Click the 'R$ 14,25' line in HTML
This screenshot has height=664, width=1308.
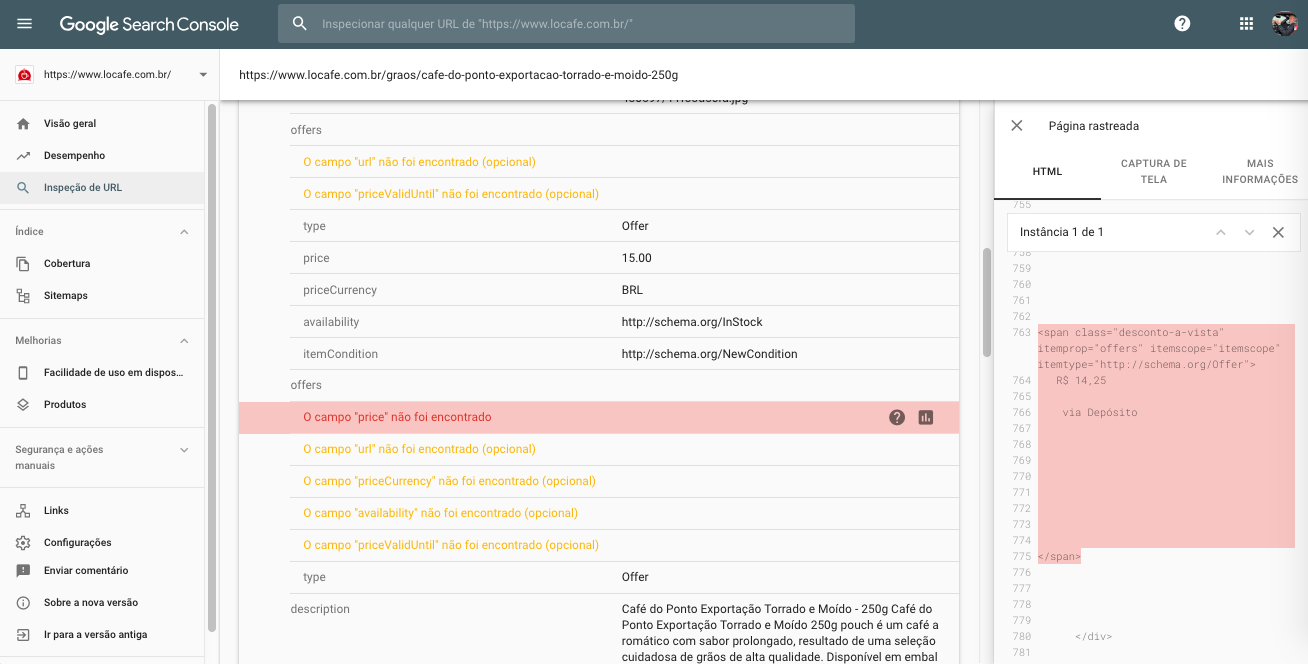[x=1081, y=381]
